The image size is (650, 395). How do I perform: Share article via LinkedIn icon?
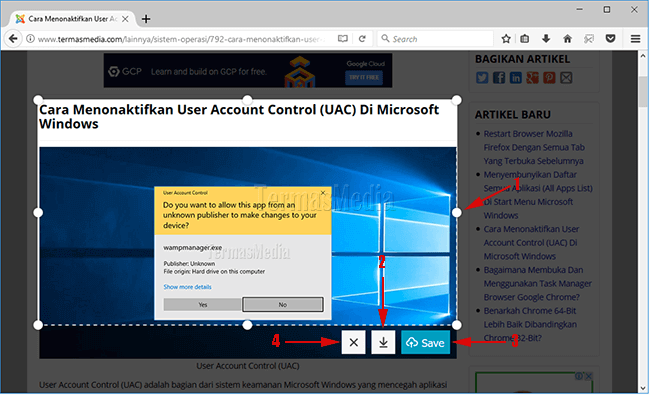pyautogui.click(x=516, y=78)
